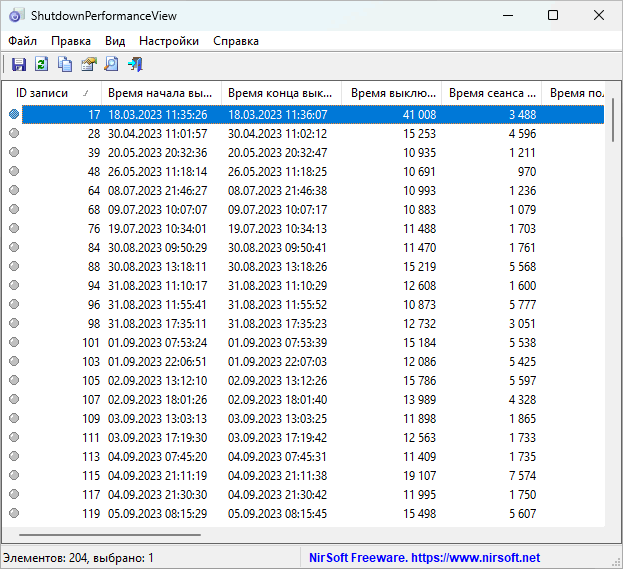Open the NirSoft website link
Screen dimensions: 623x569
[x=424, y=558]
